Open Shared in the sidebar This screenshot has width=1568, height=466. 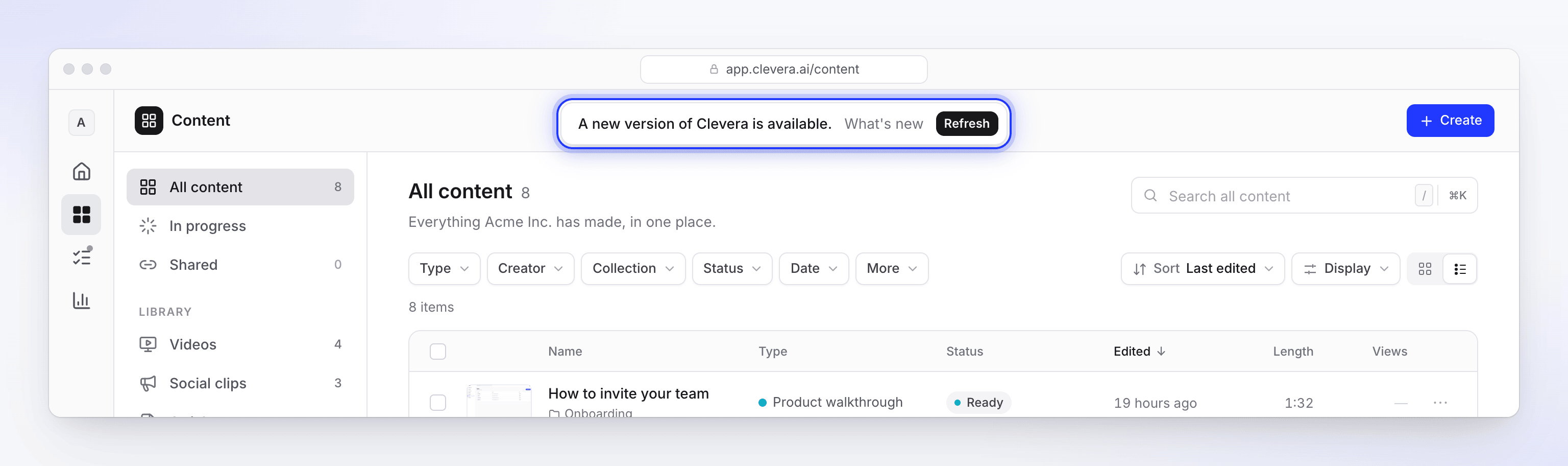[240, 265]
